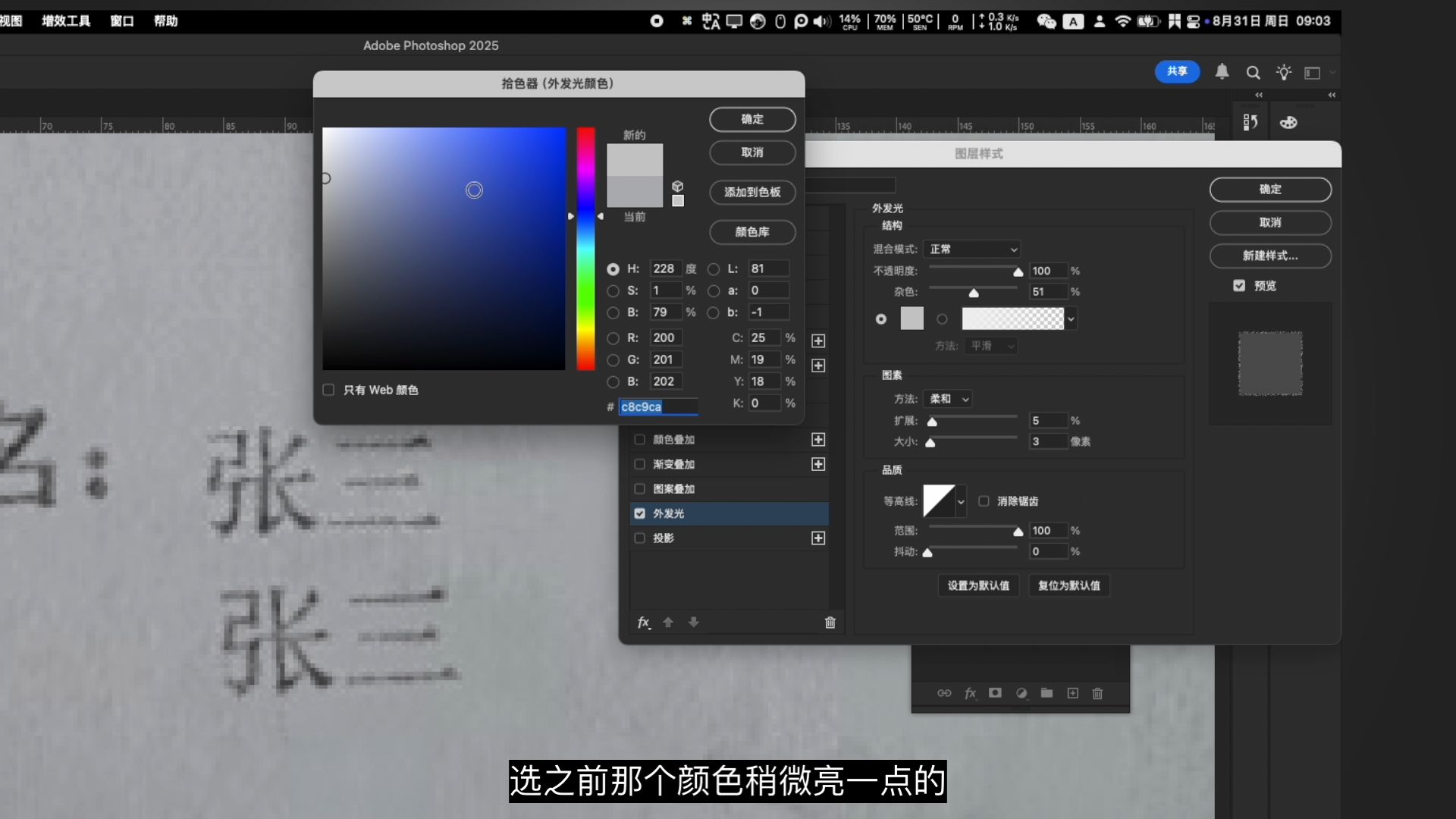Screen dimensions: 1456x819
Task: Click the add layer mask icon
Action: 995,693
